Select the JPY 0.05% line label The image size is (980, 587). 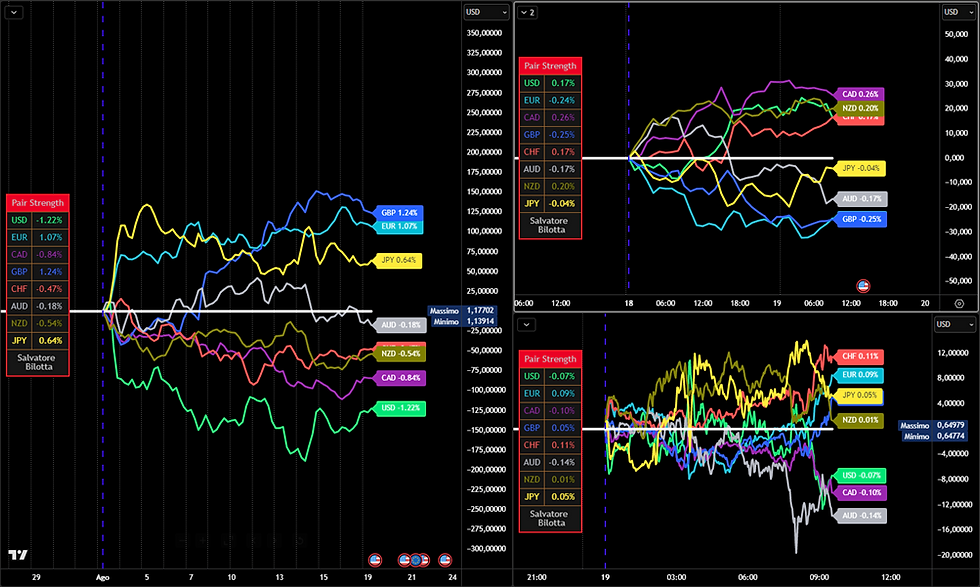click(x=860, y=395)
